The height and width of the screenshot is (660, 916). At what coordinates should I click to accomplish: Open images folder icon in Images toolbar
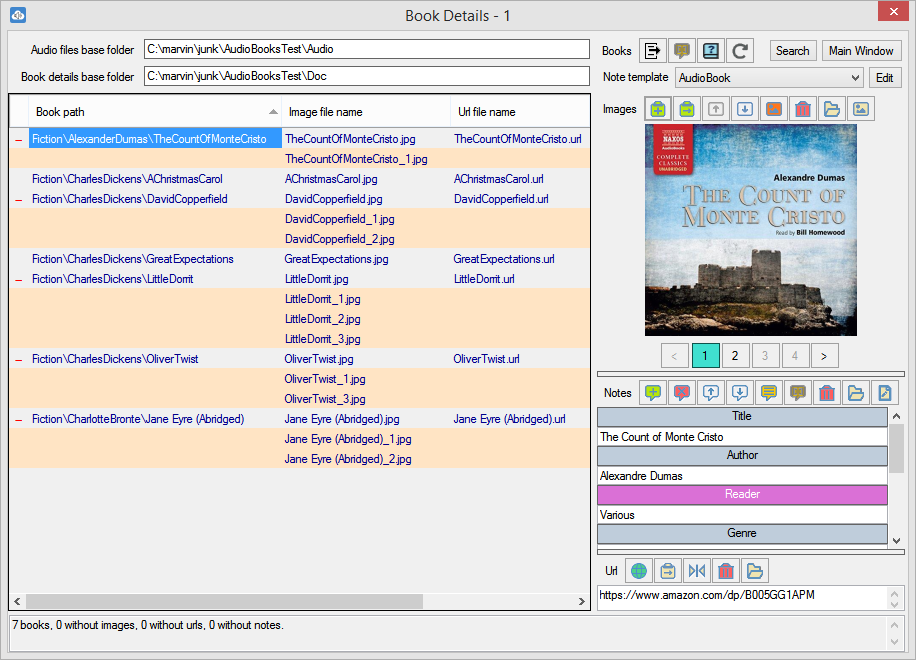coord(832,109)
